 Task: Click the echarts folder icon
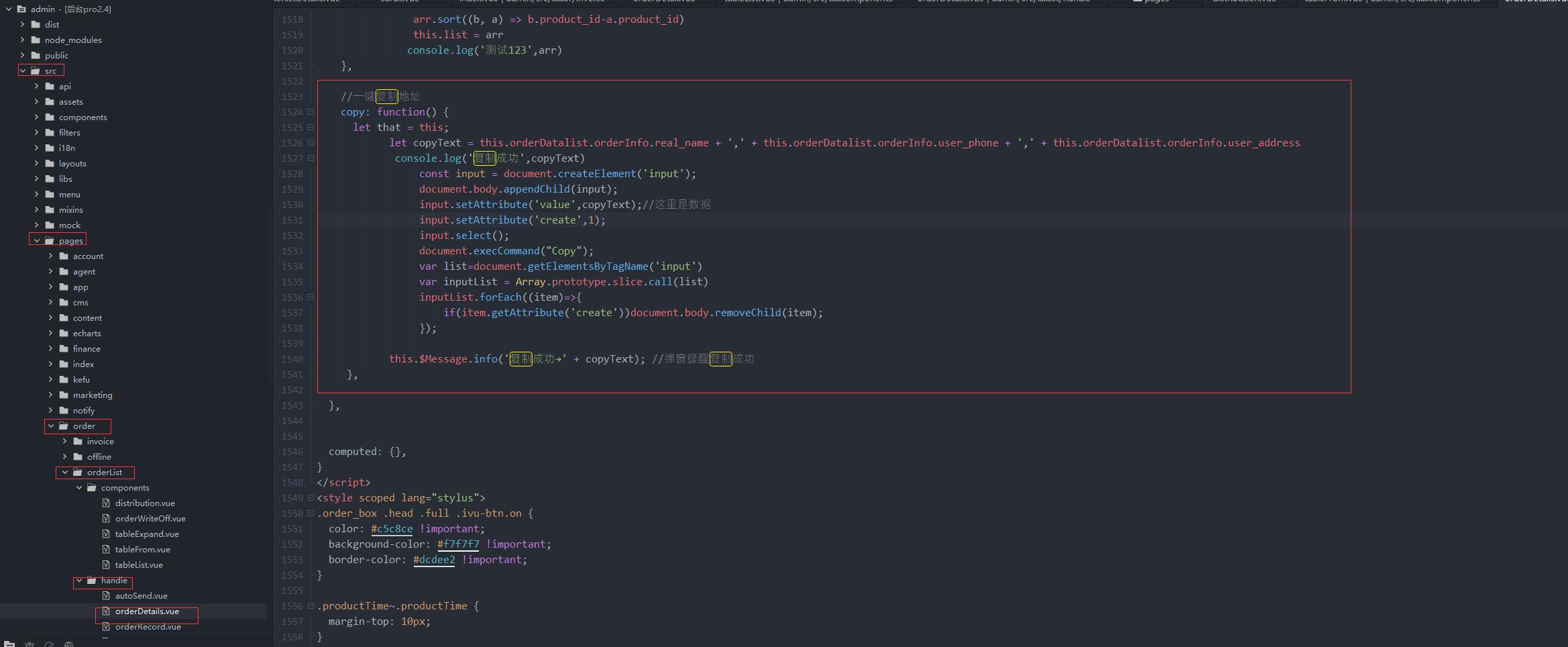(64, 333)
